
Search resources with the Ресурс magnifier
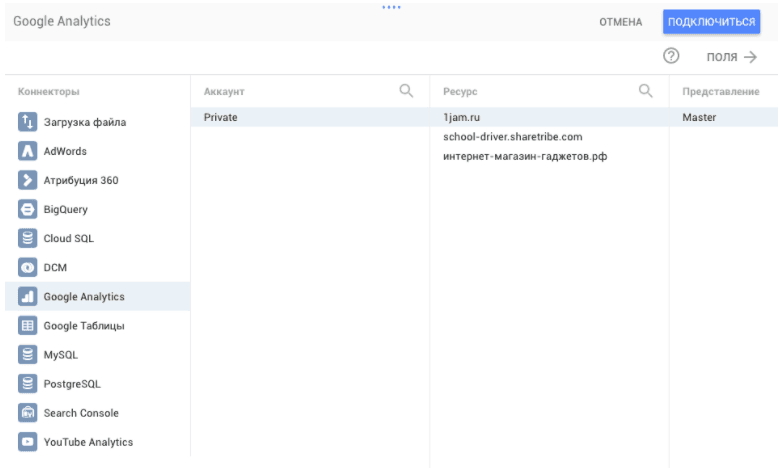pyautogui.click(x=645, y=91)
